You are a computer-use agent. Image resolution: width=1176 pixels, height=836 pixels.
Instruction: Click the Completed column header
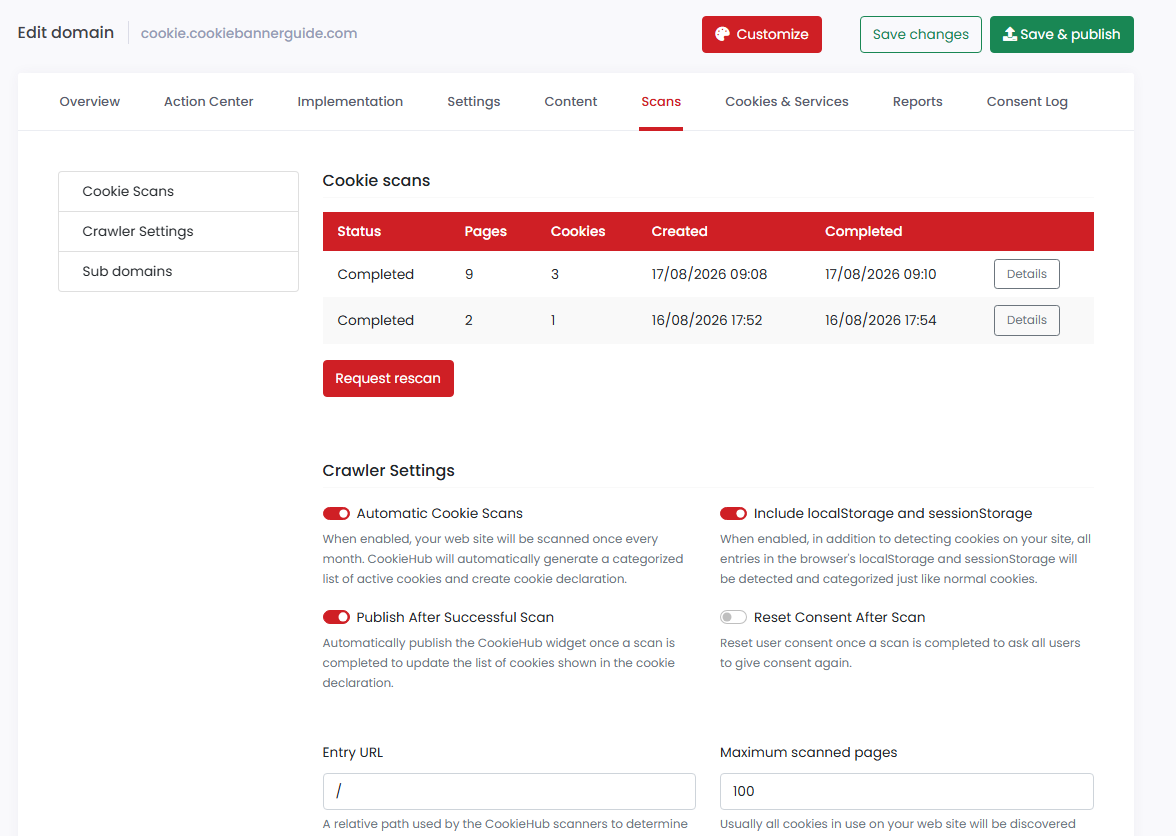pos(863,232)
